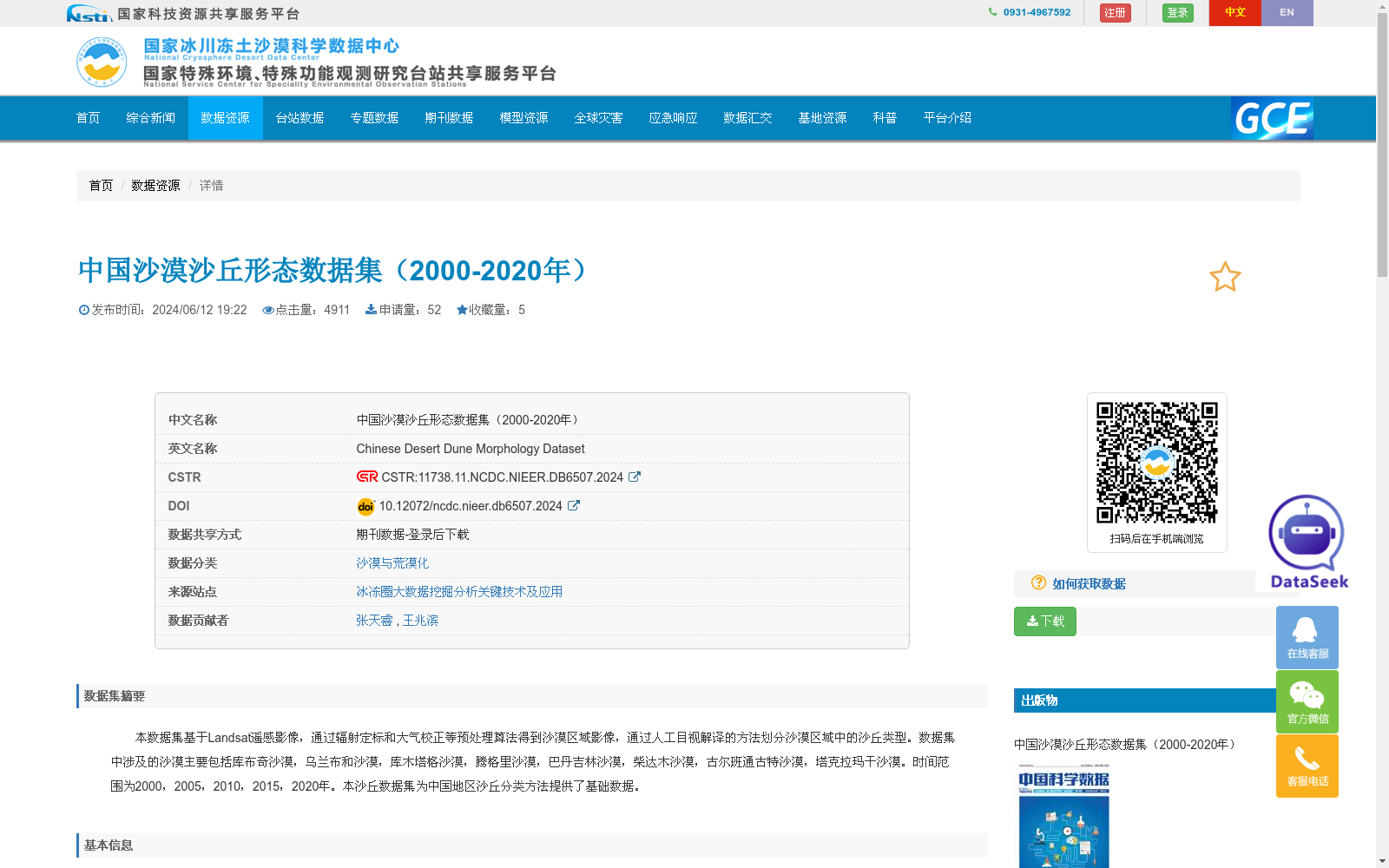
Task: Open the DataSeek robot assistant
Action: pos(1307,542)
